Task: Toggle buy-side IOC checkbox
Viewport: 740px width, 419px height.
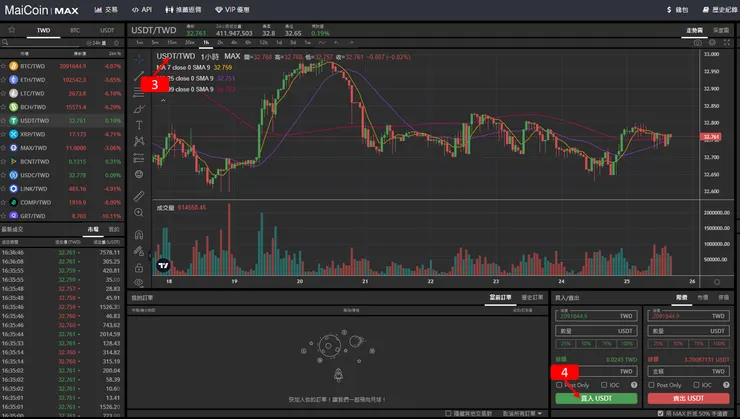Action: [604, 385]
